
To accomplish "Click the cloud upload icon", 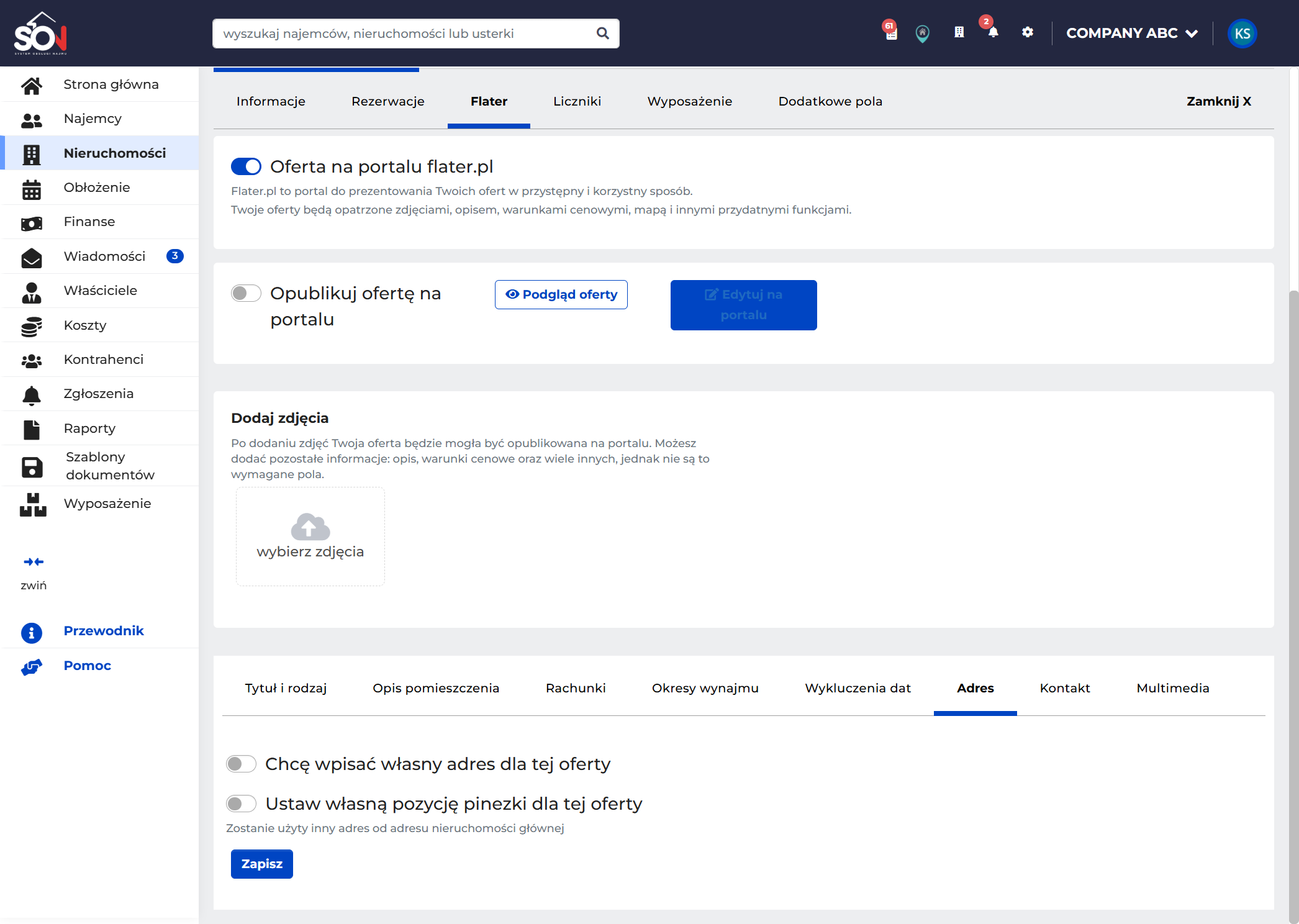I will pyautogui.click(x=310, y=527).
